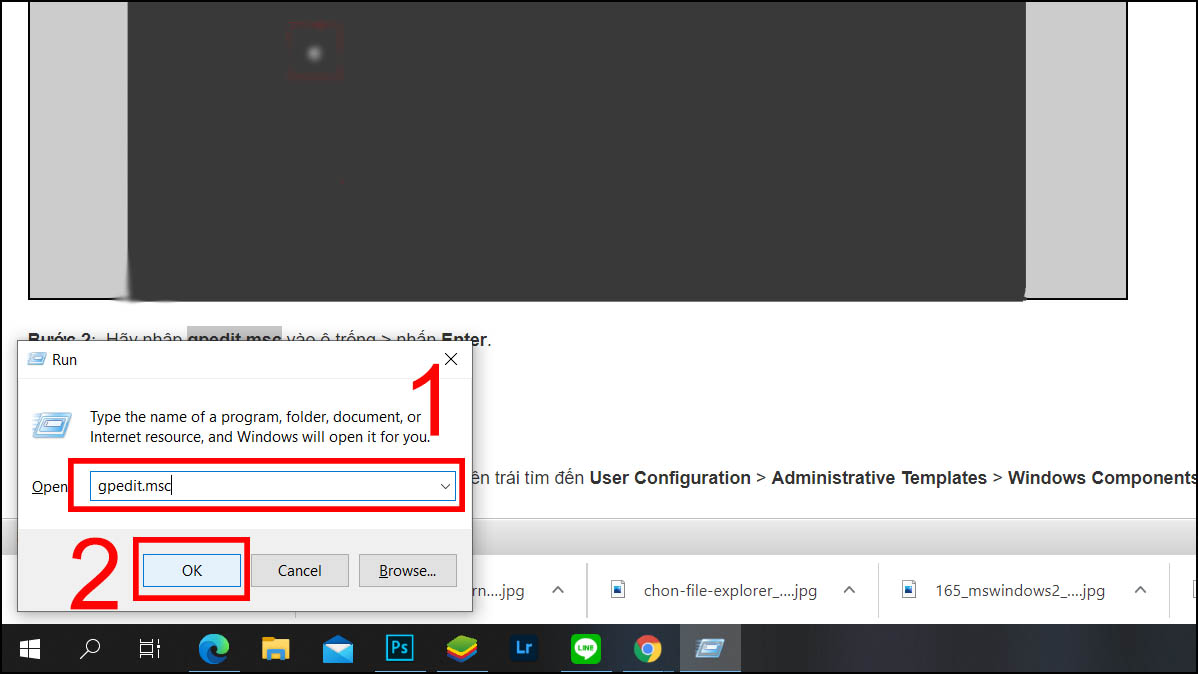Expand the Open field dropdown in Run dialog

445,486
